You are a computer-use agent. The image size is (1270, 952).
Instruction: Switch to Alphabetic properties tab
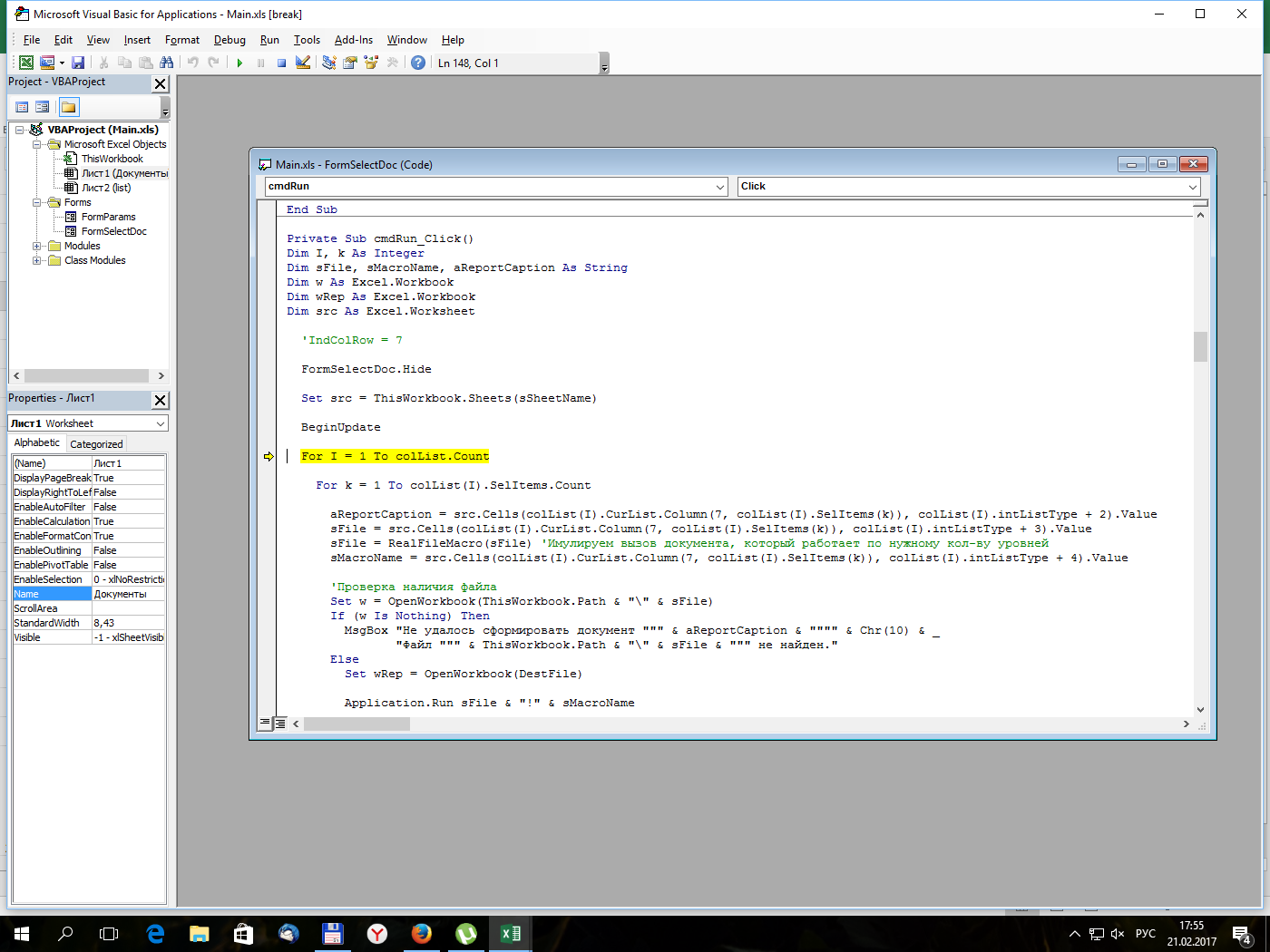[37, 442]
